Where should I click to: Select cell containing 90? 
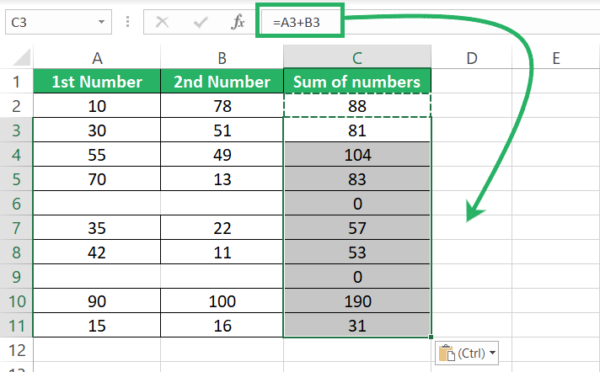(97, 302)
